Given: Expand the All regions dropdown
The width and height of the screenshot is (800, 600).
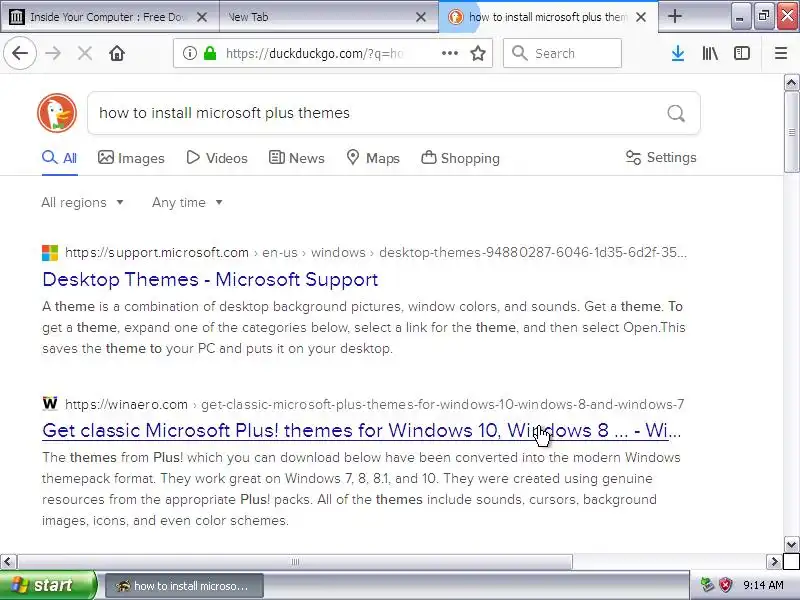Looking at the screenshot, I should click(x=83, y=203).
